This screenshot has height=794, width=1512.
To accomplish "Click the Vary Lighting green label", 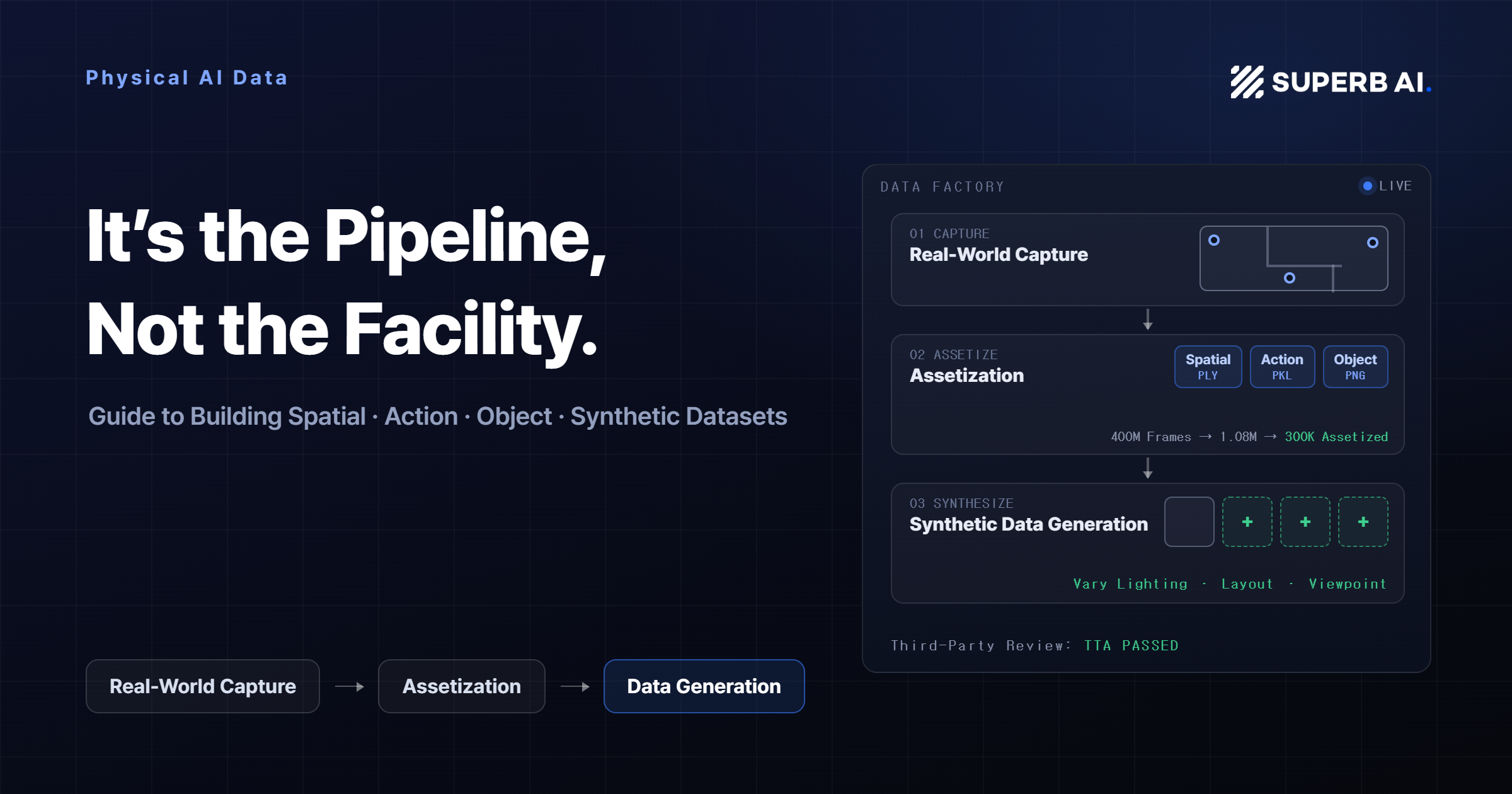I will (1130, 584).
